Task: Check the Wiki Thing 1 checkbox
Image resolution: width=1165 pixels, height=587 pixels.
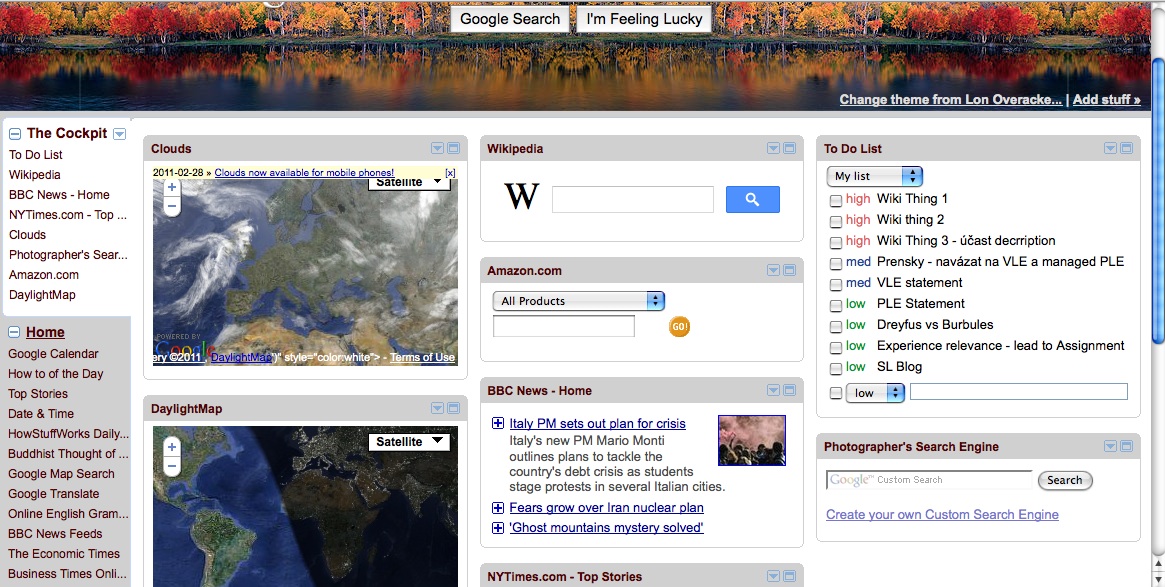Action: click(x=836, y=199)
